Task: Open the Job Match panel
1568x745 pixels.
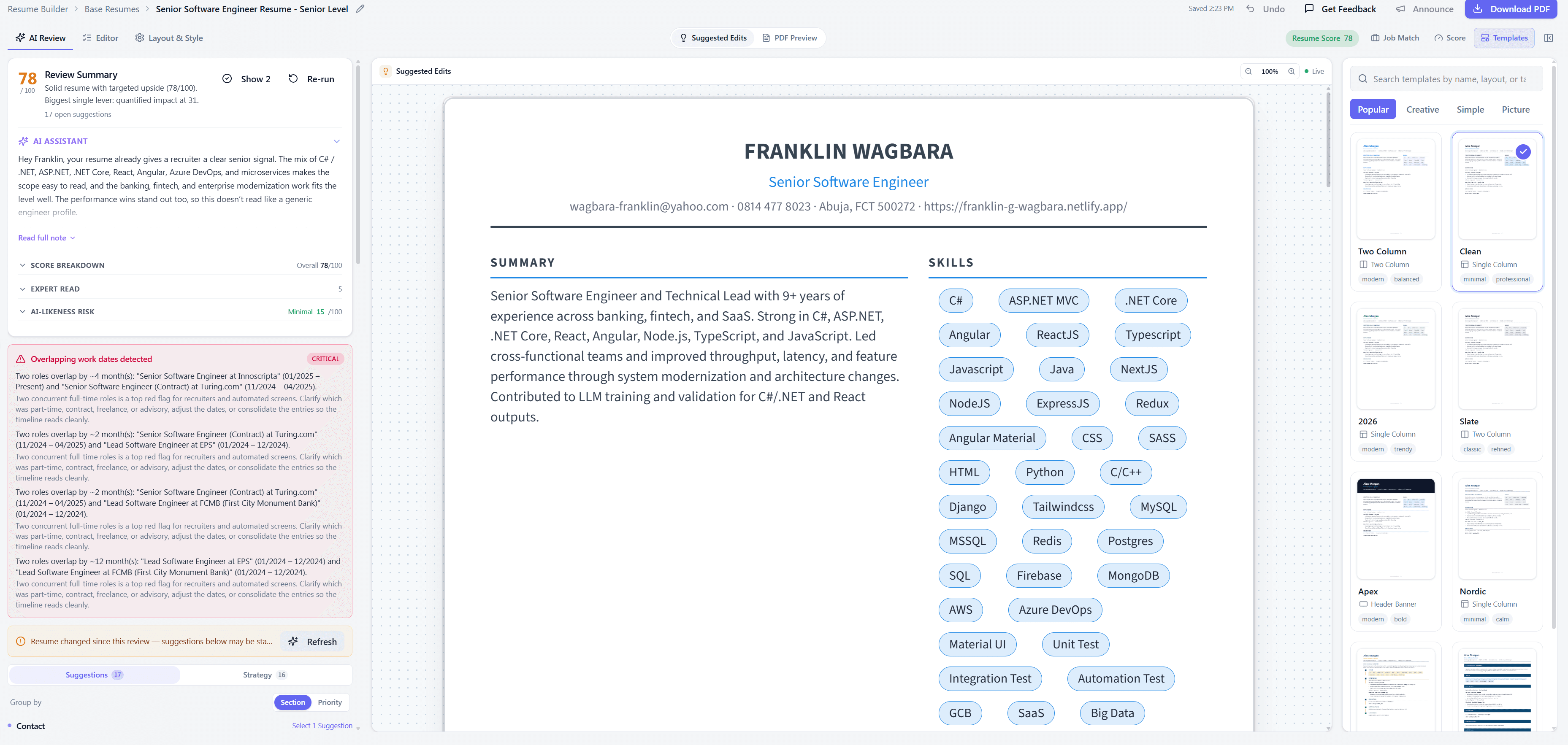Action: click(1395, 38)
